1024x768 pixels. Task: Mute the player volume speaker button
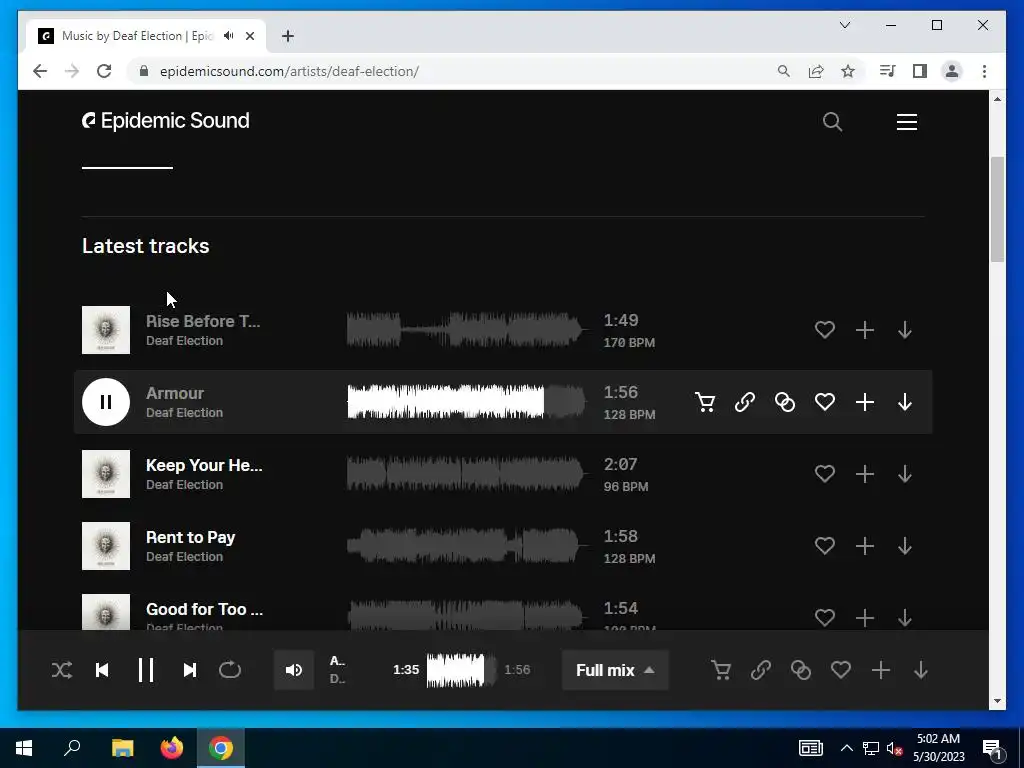click(294, 670)
